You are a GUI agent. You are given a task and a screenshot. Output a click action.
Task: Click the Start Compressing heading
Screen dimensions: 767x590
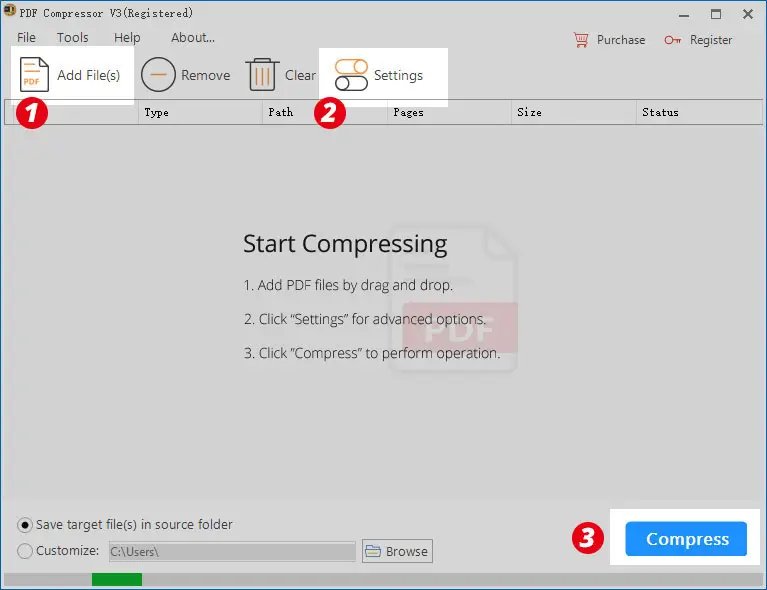[345, 244]
